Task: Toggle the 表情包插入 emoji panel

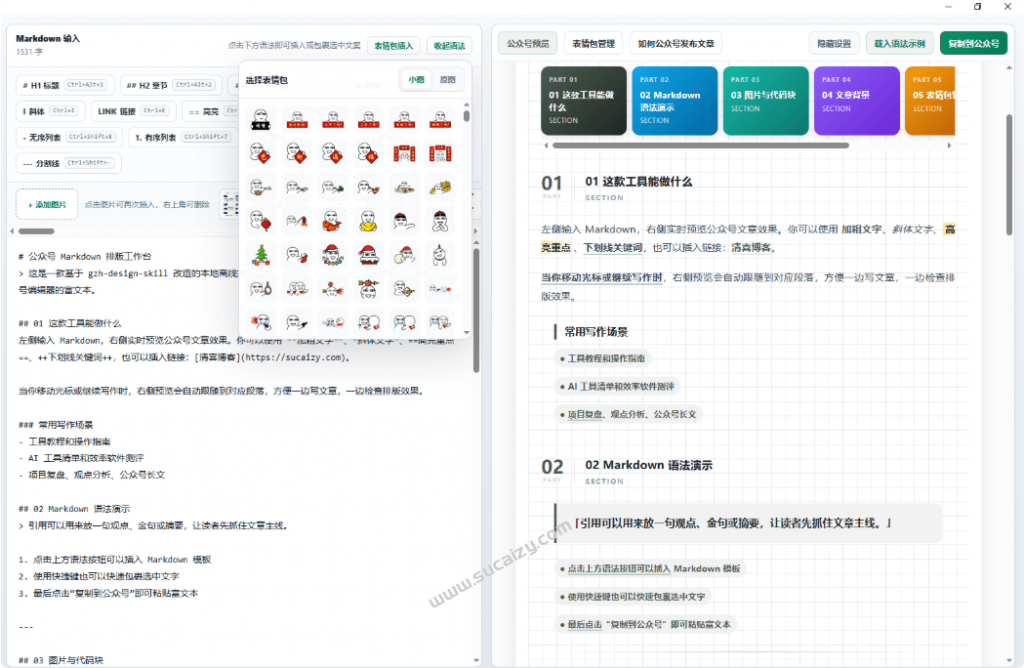Action: click(x=393, y=46)
